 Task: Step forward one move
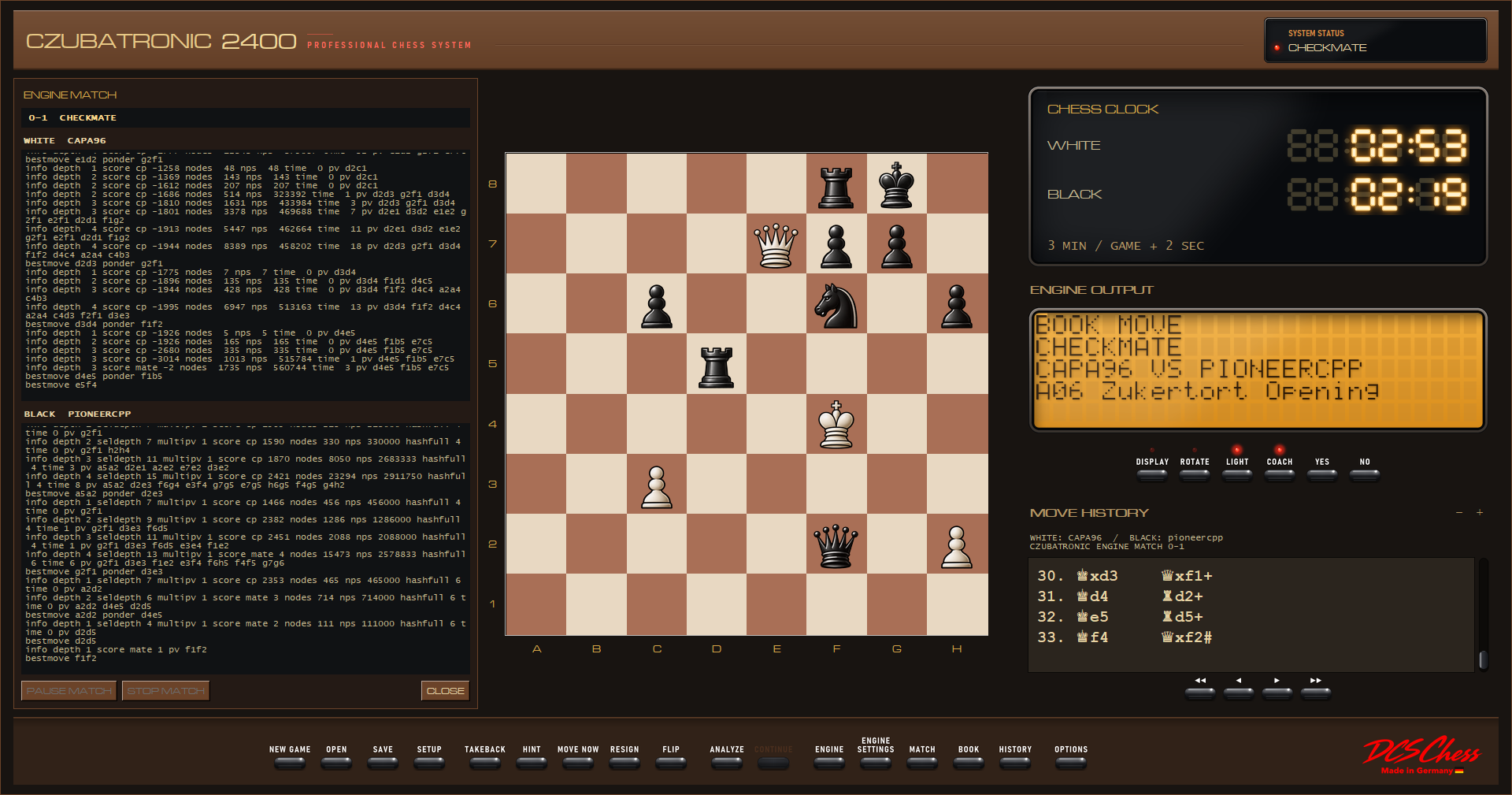(x=1277, y=693)
